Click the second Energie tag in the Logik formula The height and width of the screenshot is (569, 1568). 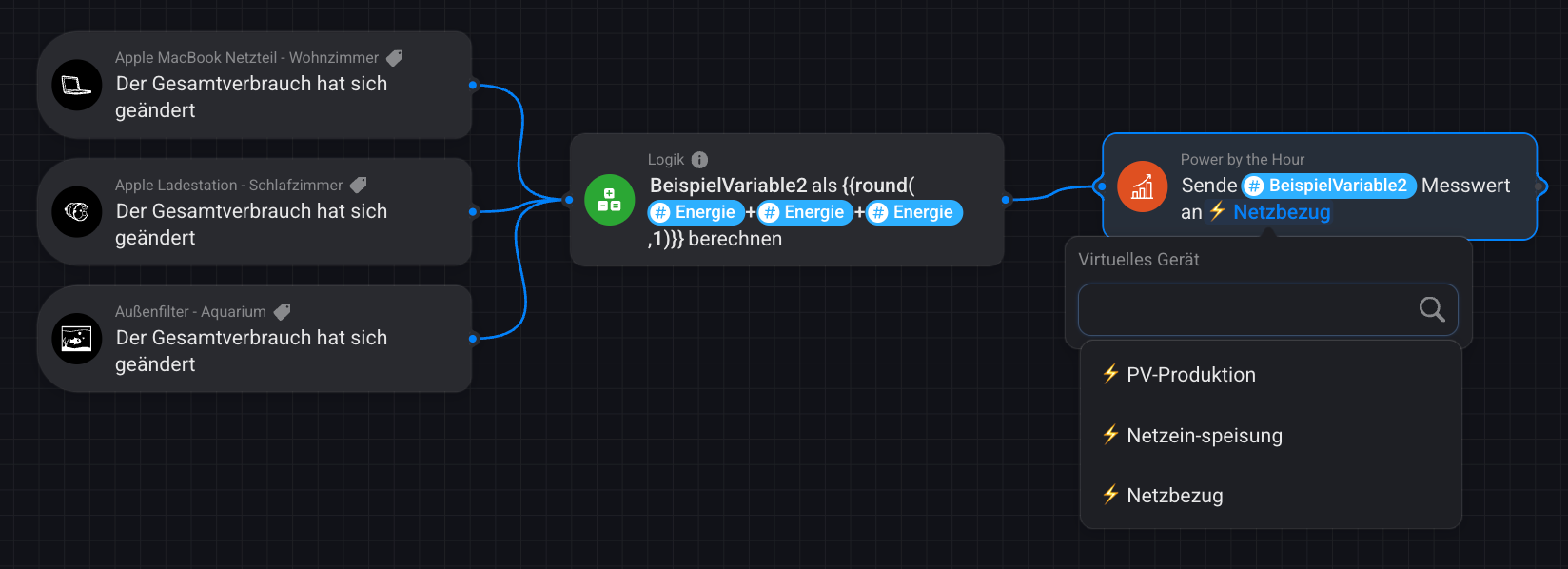[x=805, y=212]
